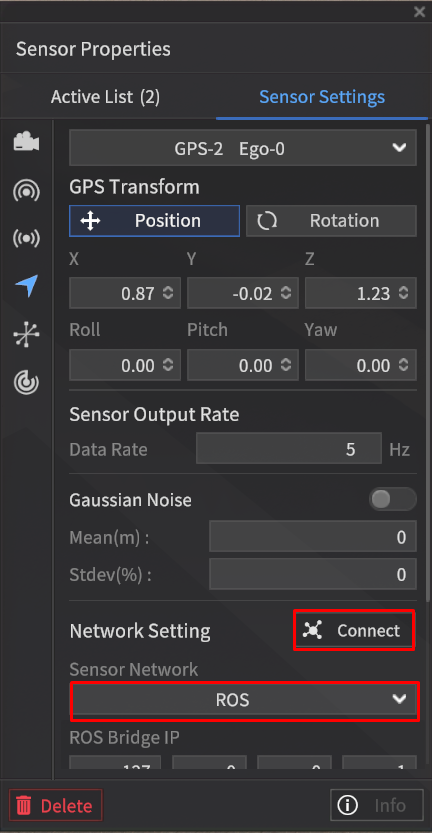Click the red trash Delete icon
This screenshot has width=432, height=833.
(24, 805)
